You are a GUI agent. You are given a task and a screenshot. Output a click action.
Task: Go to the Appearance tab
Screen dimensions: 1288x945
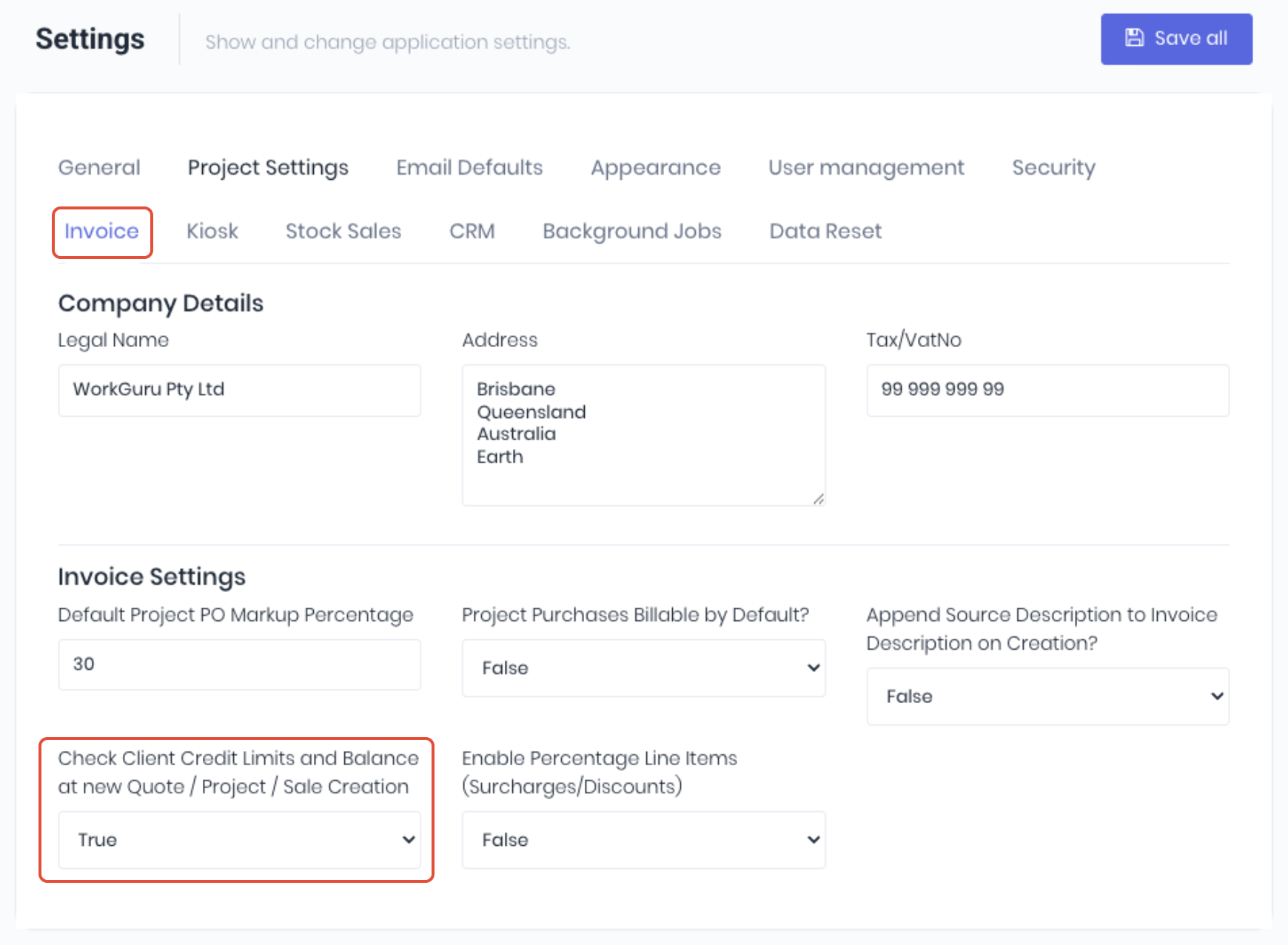pyautogui.click(x=655, y=167)
